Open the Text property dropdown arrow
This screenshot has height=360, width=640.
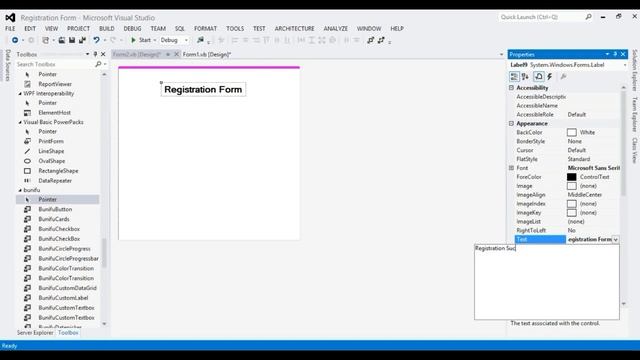(616, 240)
